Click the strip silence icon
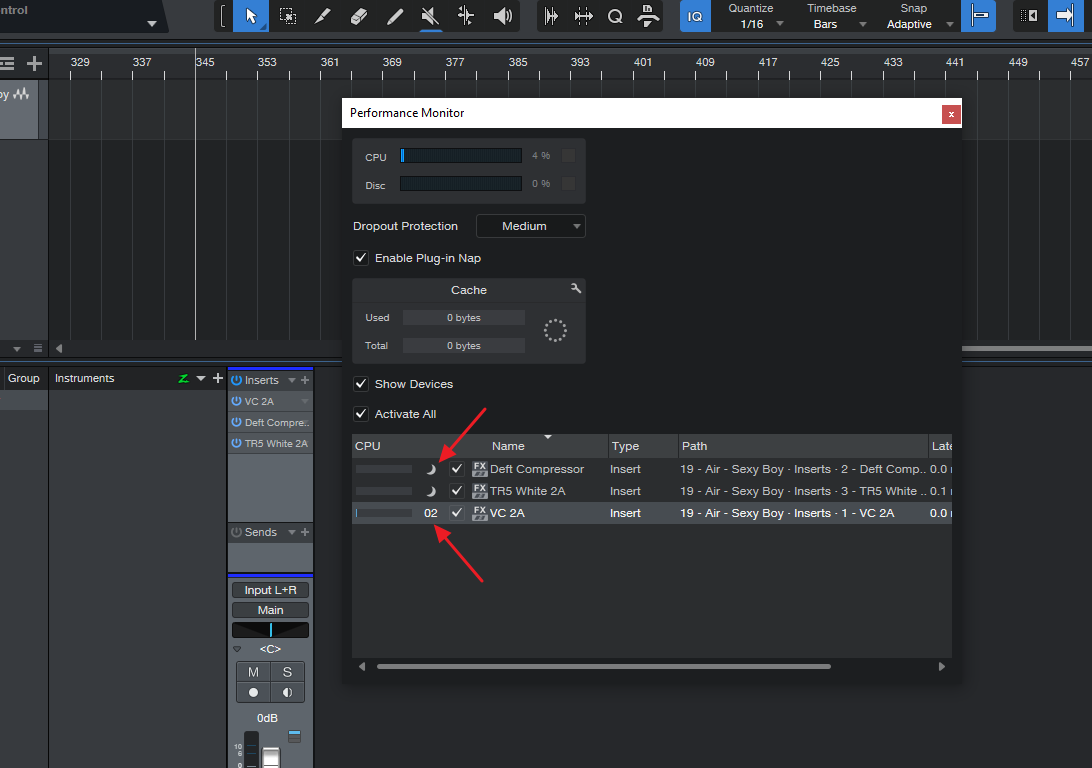Viewport: 1092px width, 768px height. (551, 16)
